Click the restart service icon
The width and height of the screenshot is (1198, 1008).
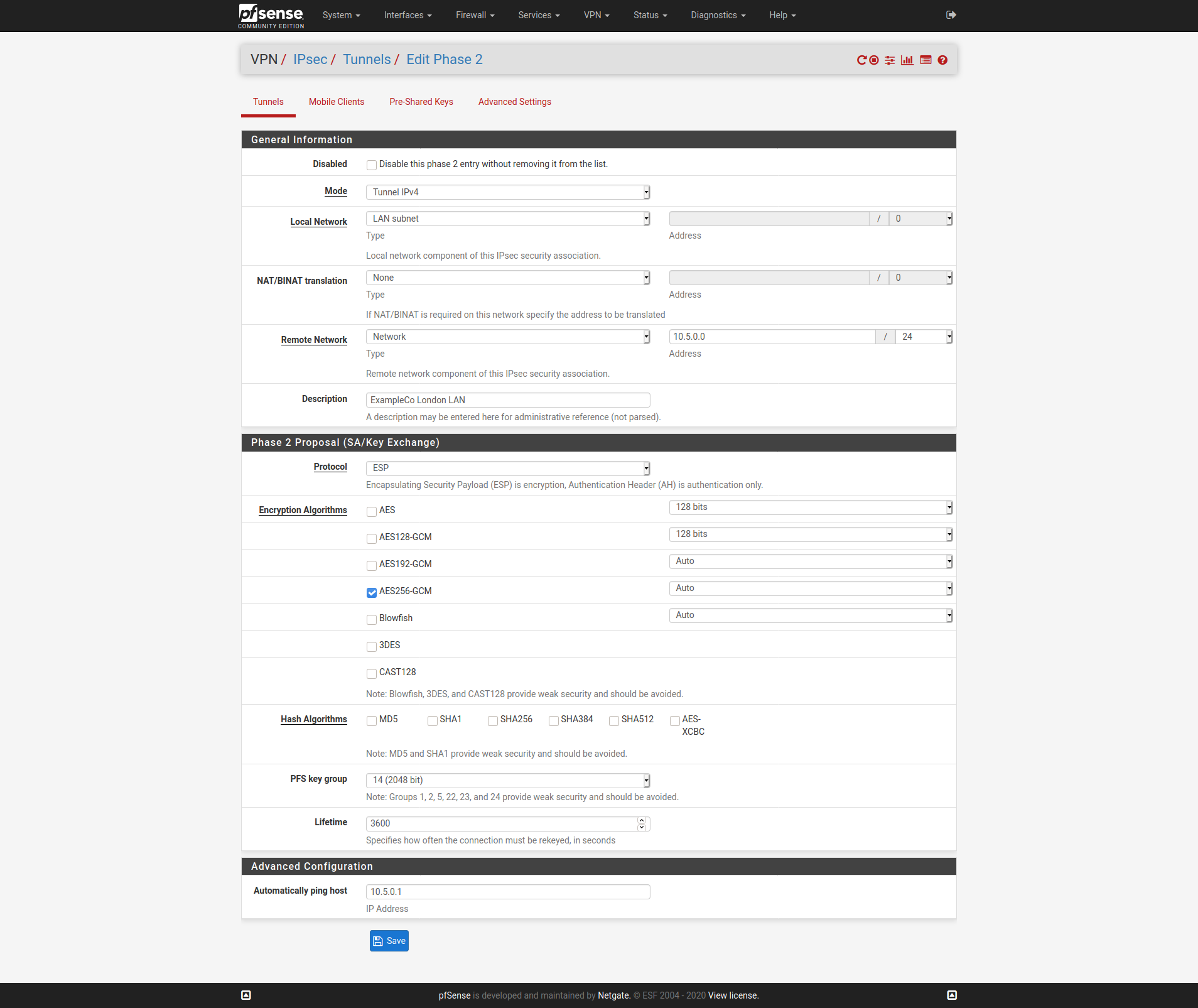click(x=861, y=60)
